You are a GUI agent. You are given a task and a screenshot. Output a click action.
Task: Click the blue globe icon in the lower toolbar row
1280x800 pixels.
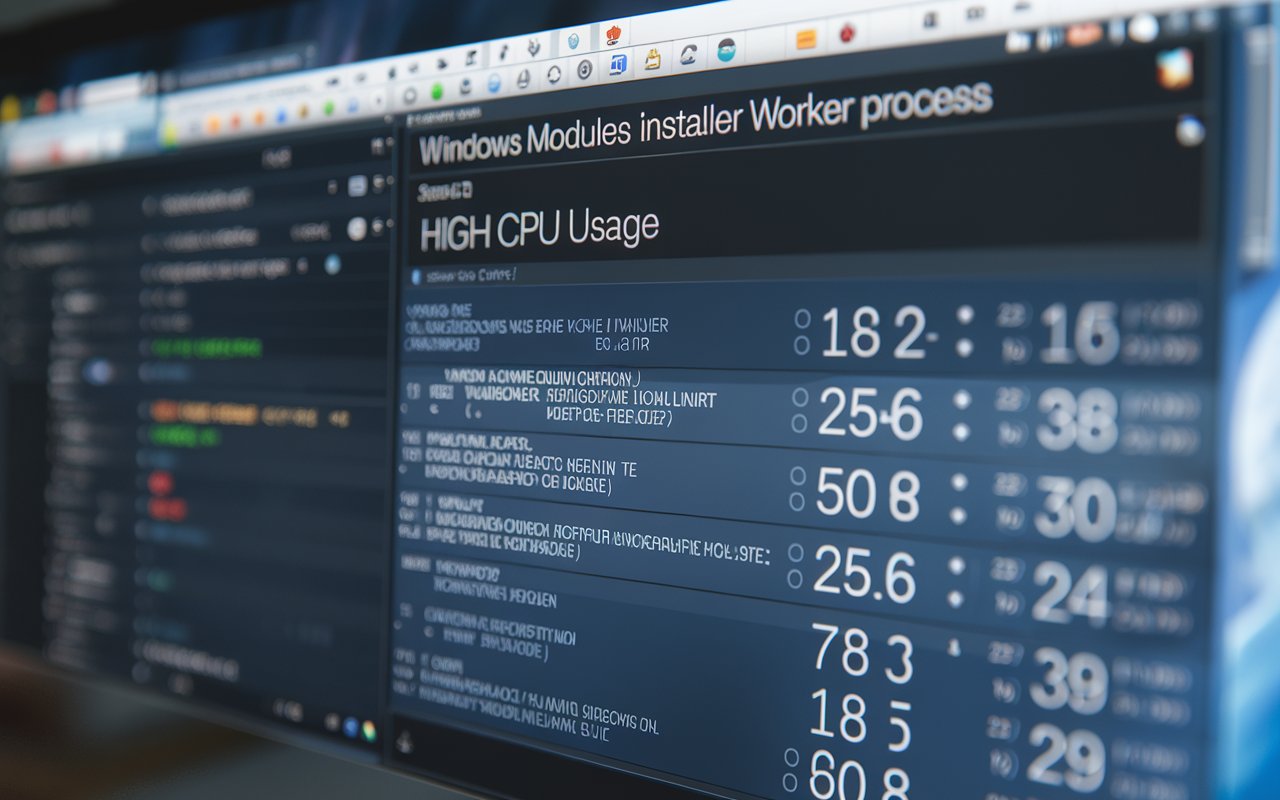(496, 84)
